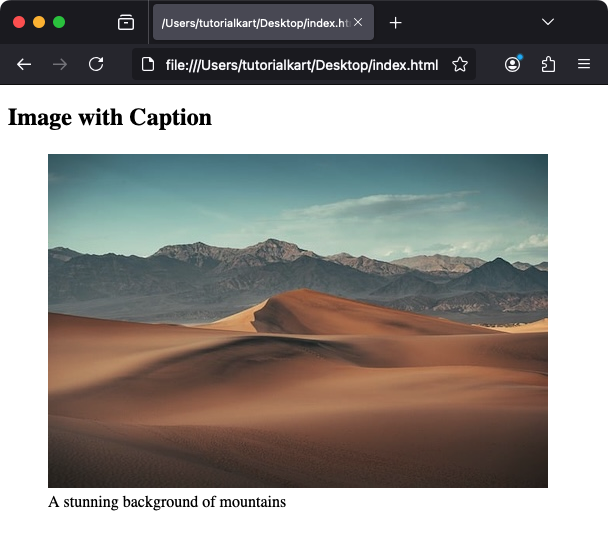Close the window with the red button
608x541 pixels.
pyautogui.click(x=19, y=22)
